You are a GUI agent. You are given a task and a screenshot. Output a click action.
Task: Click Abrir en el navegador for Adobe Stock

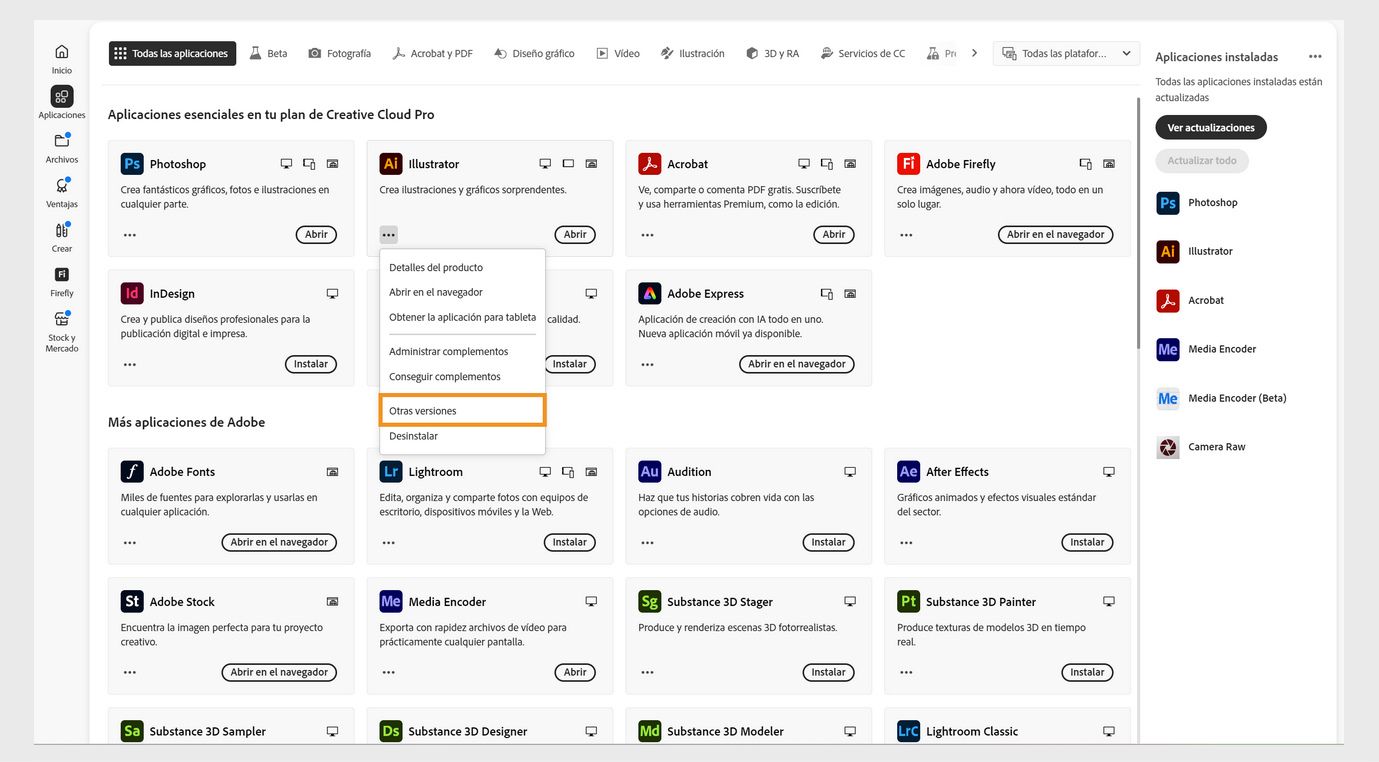click(x=279, y=673)
